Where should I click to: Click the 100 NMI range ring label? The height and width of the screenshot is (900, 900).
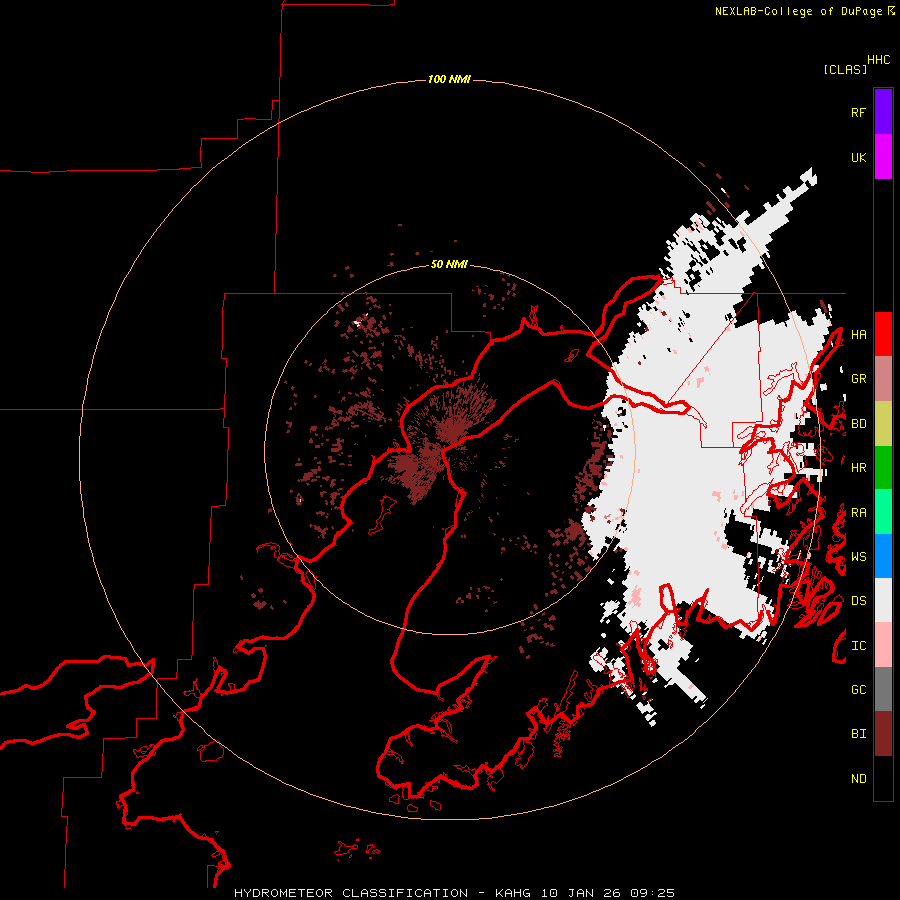coord(449,79)
